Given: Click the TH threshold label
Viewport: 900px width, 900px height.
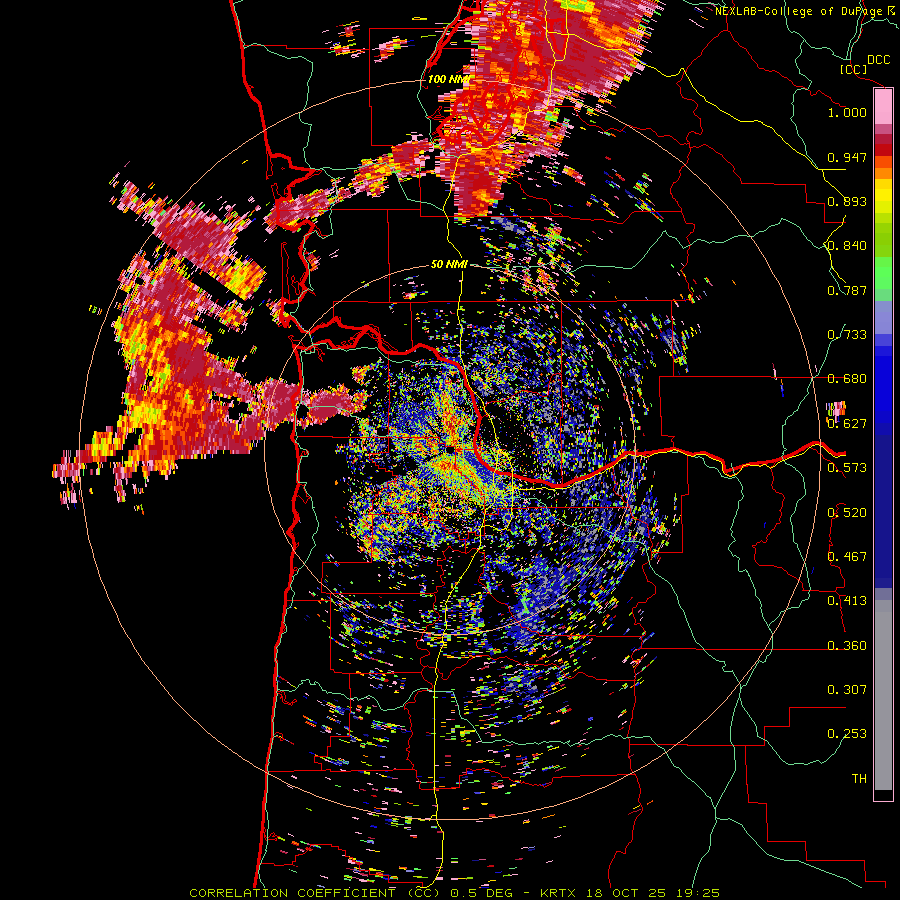Looking at the screenshot, I should [x=859, y=779].
